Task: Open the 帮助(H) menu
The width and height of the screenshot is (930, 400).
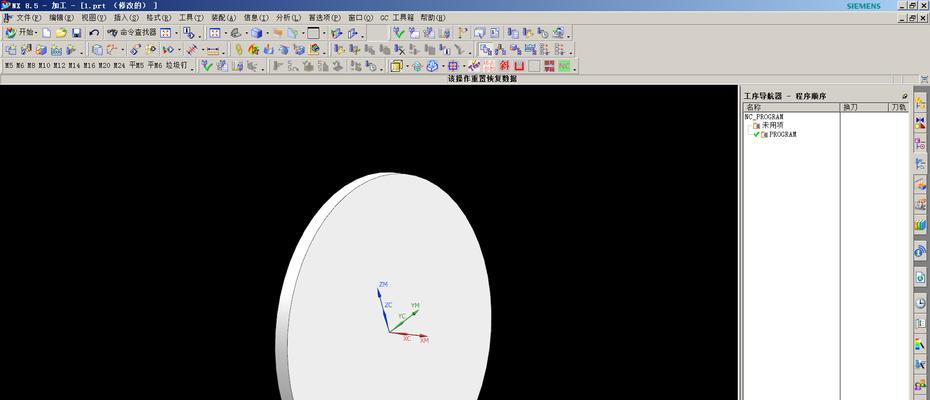Action: tap(433, 18)
